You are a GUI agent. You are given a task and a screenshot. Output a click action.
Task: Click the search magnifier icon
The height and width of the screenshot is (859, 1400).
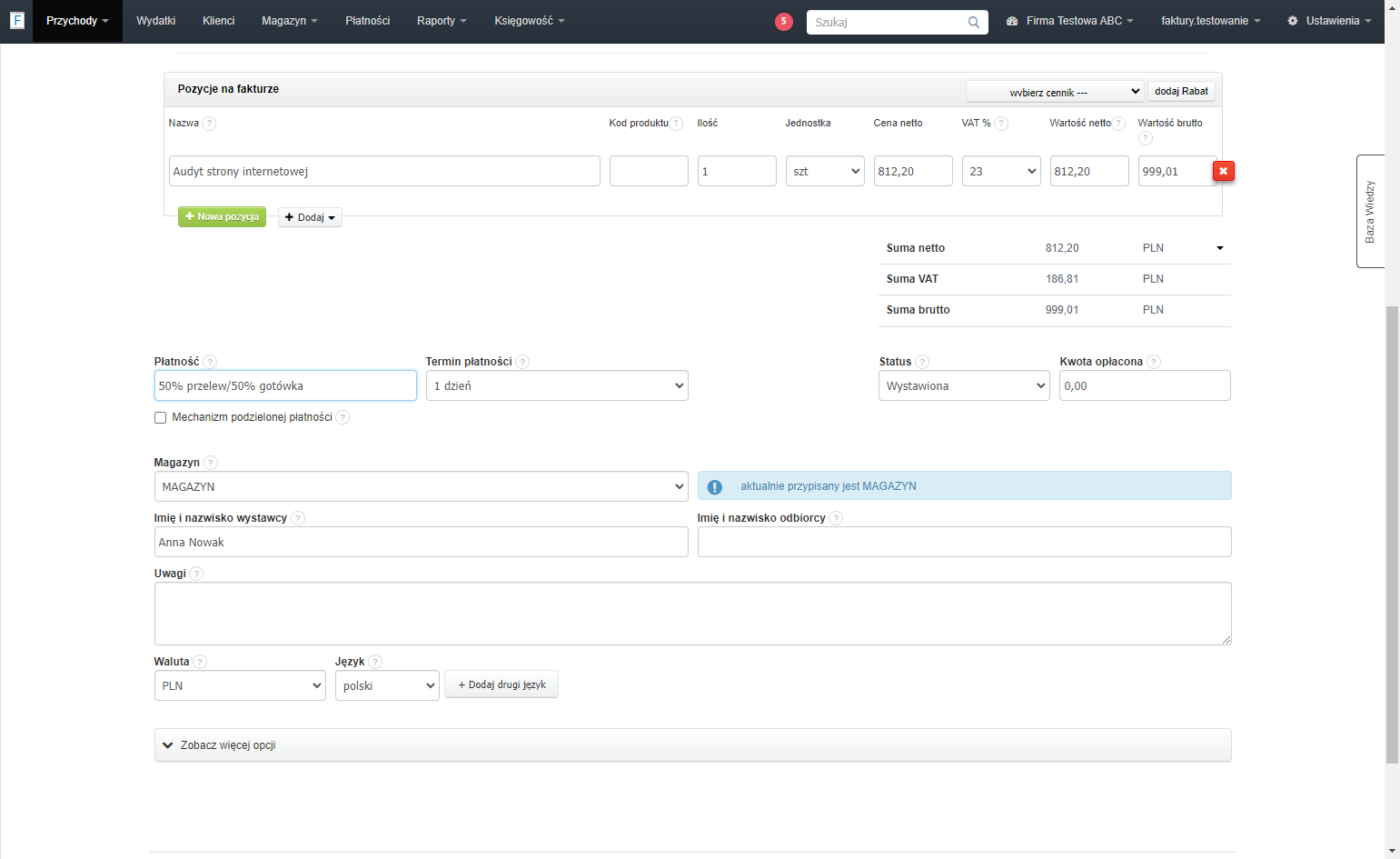tap(974, 22)
